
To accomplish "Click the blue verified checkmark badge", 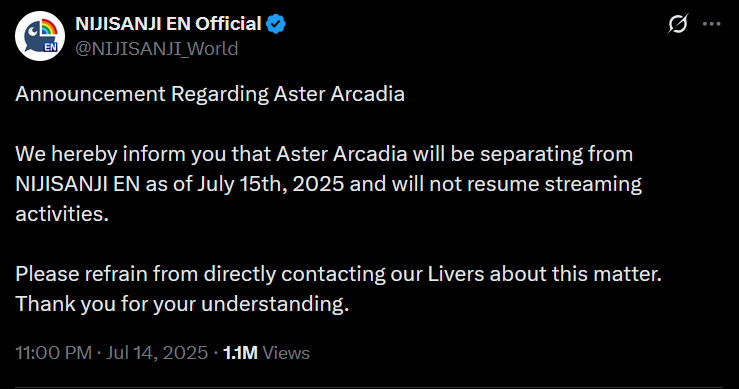I will click(x=276, y=24).
